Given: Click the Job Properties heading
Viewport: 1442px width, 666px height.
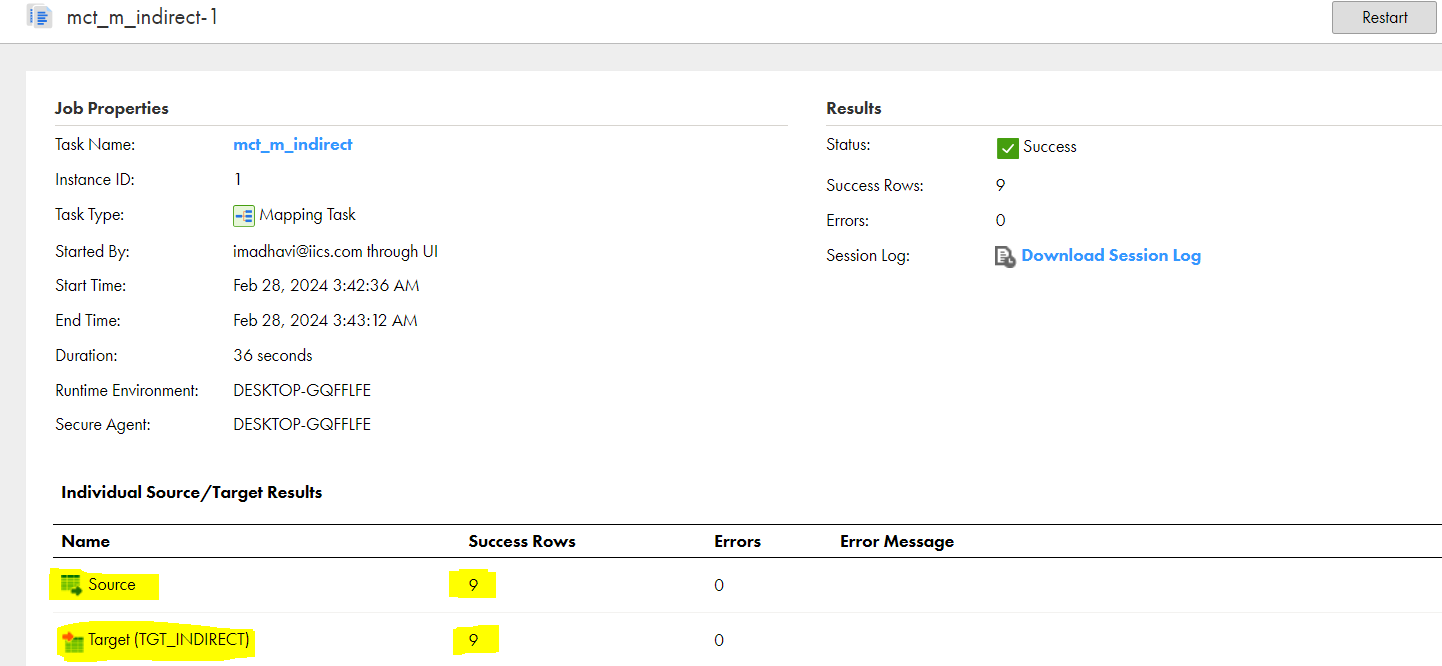Looking at the screenshot, I should click(x=112, y=108).
